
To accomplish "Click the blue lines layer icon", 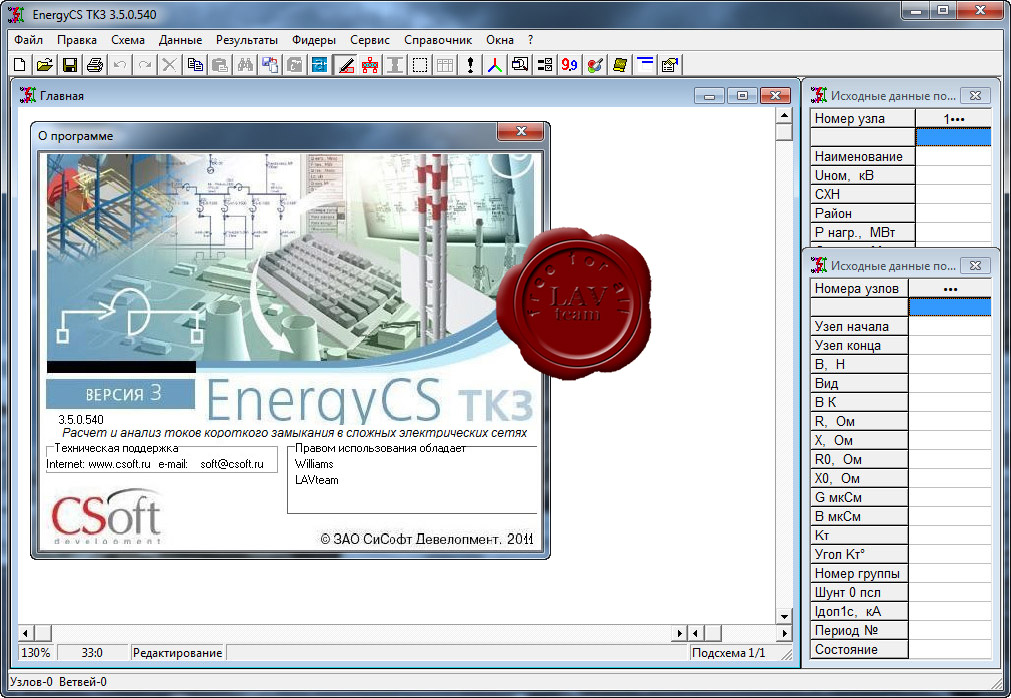I will click(645, 64).
